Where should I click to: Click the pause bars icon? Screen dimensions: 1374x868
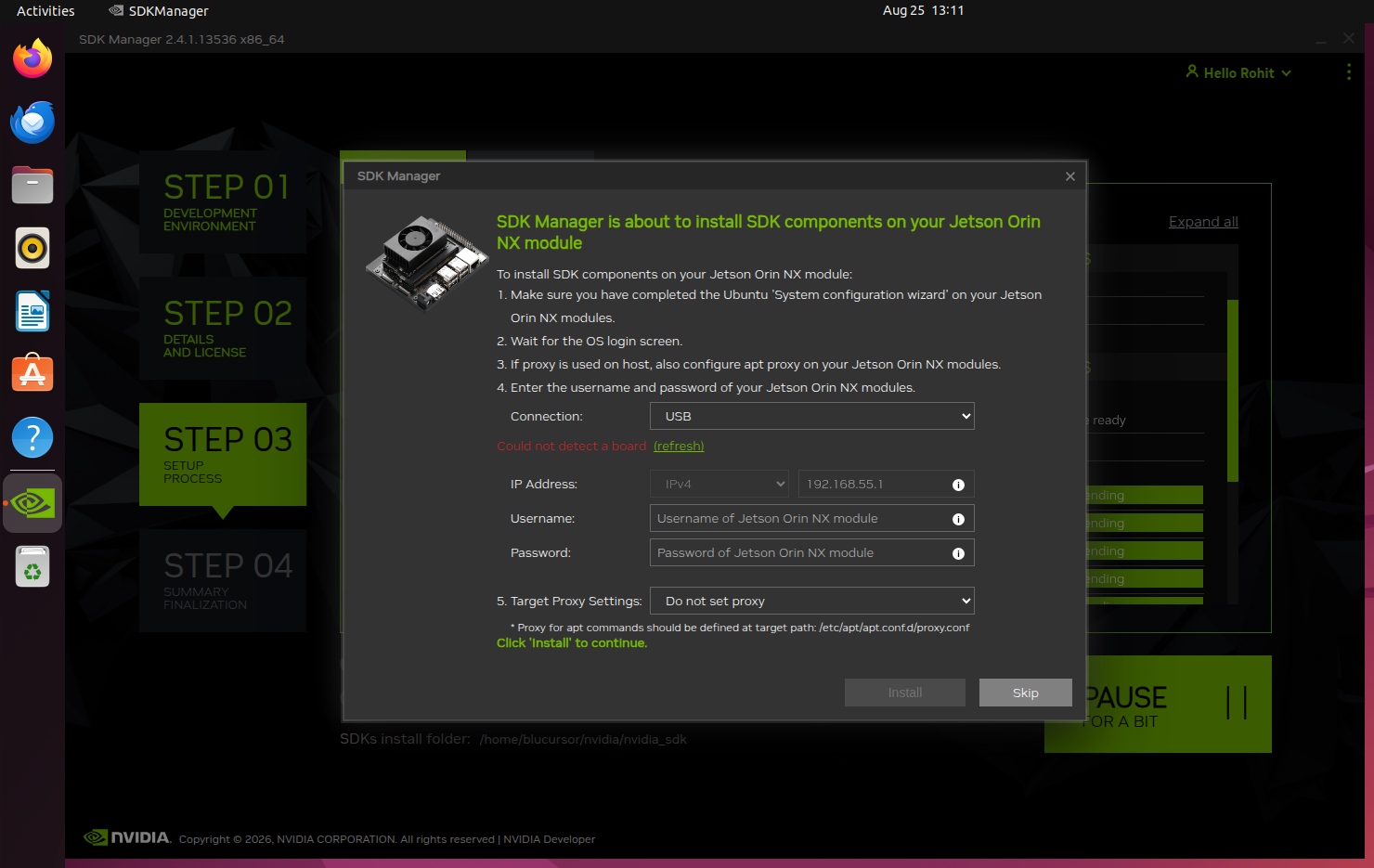click(1237, 703)
